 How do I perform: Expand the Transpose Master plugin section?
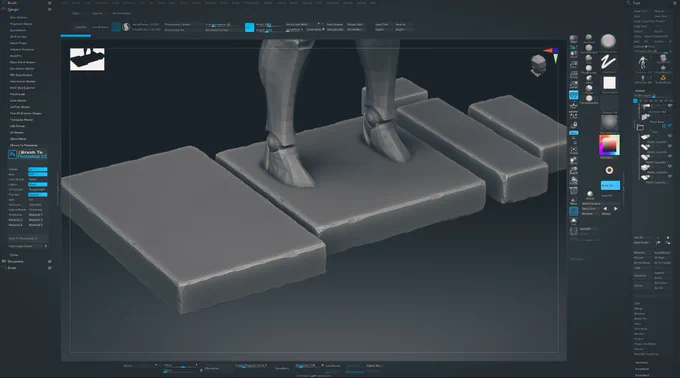(x=22, y=120)
